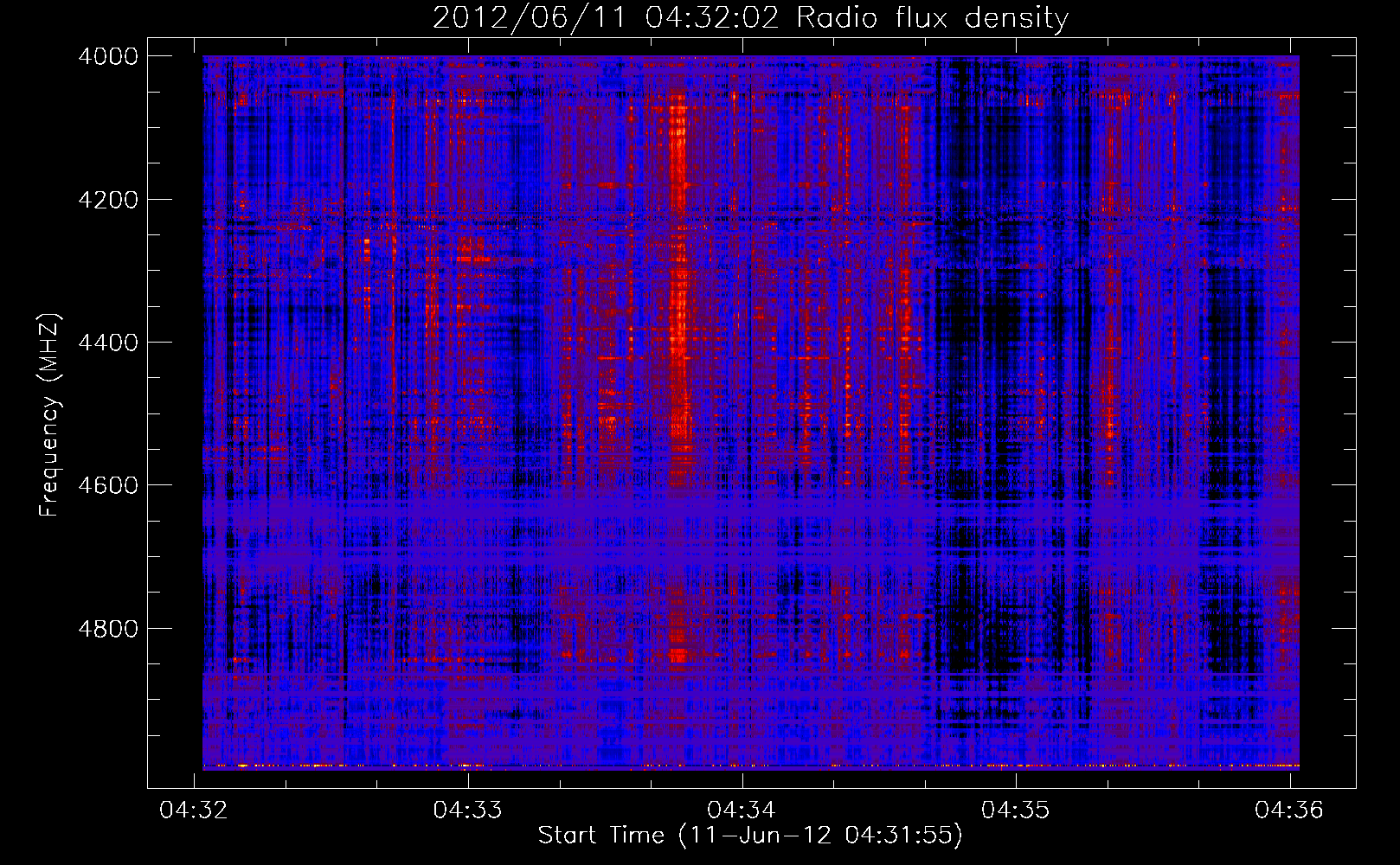This screenshot has width=1400, height=865.
Task: Select the 4000 frequency tick label
Action: click(108, 56)
